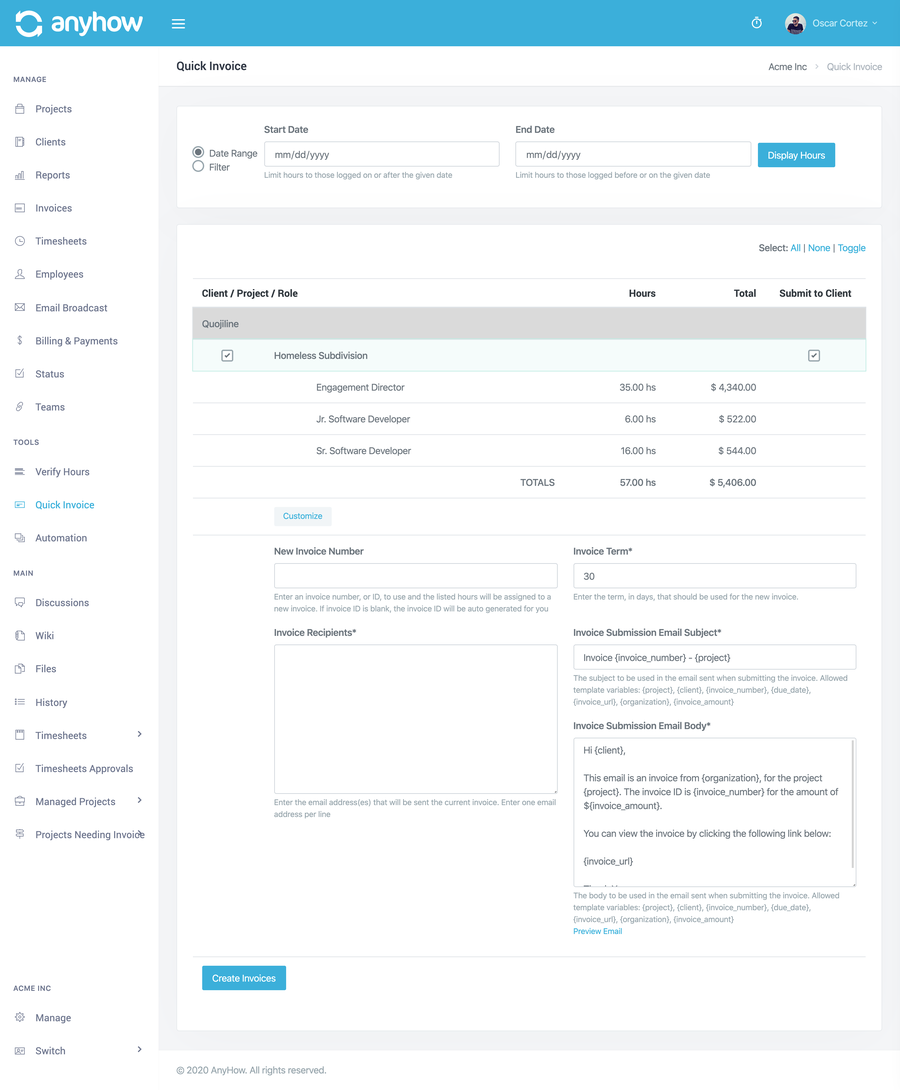The height and width of the screenshot is (1090, 900).
Task: Expand Timesheets submenu in Main section
Action: coord(140,734)
